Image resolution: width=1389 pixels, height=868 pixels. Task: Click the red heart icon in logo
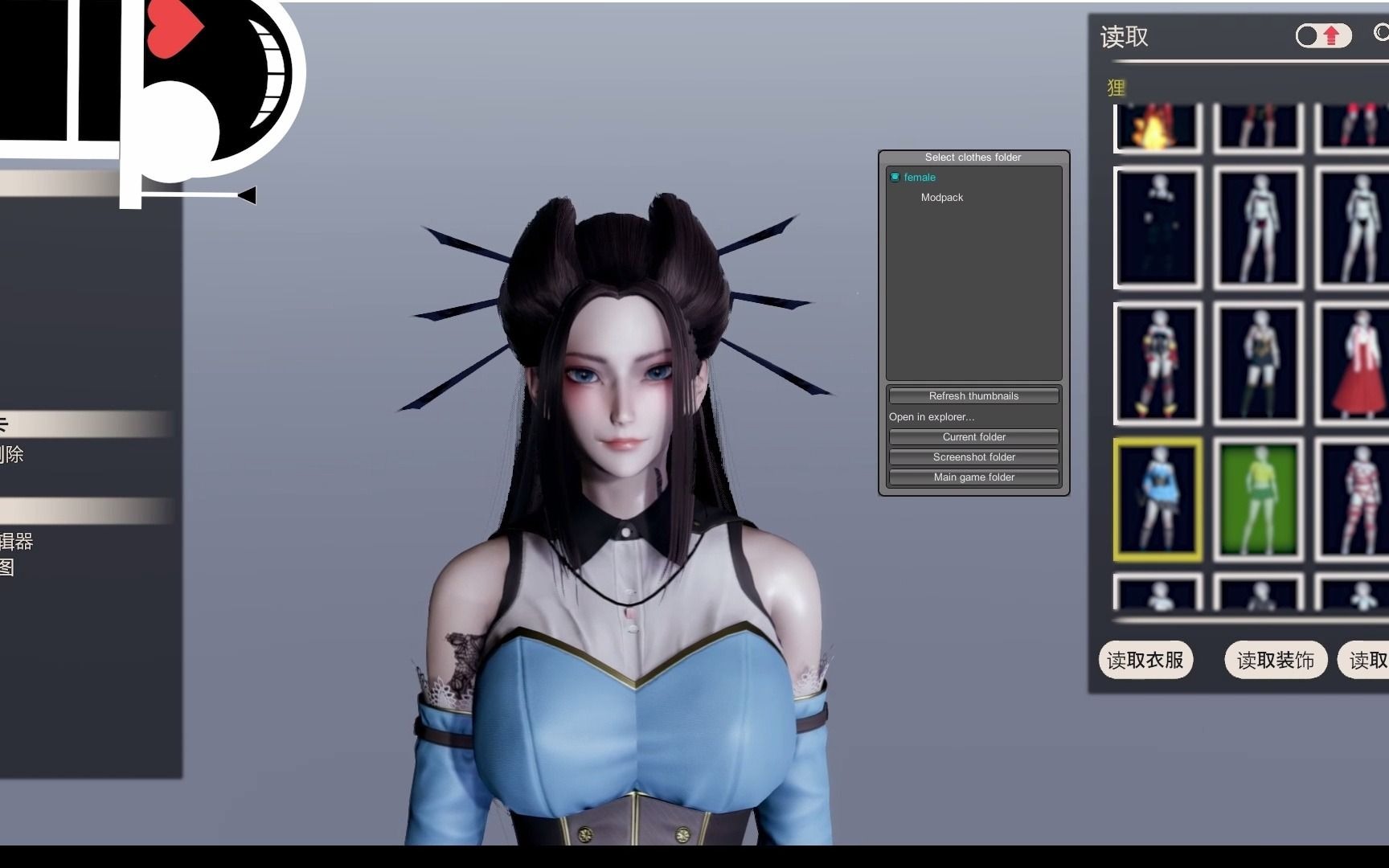pos(174,26)
